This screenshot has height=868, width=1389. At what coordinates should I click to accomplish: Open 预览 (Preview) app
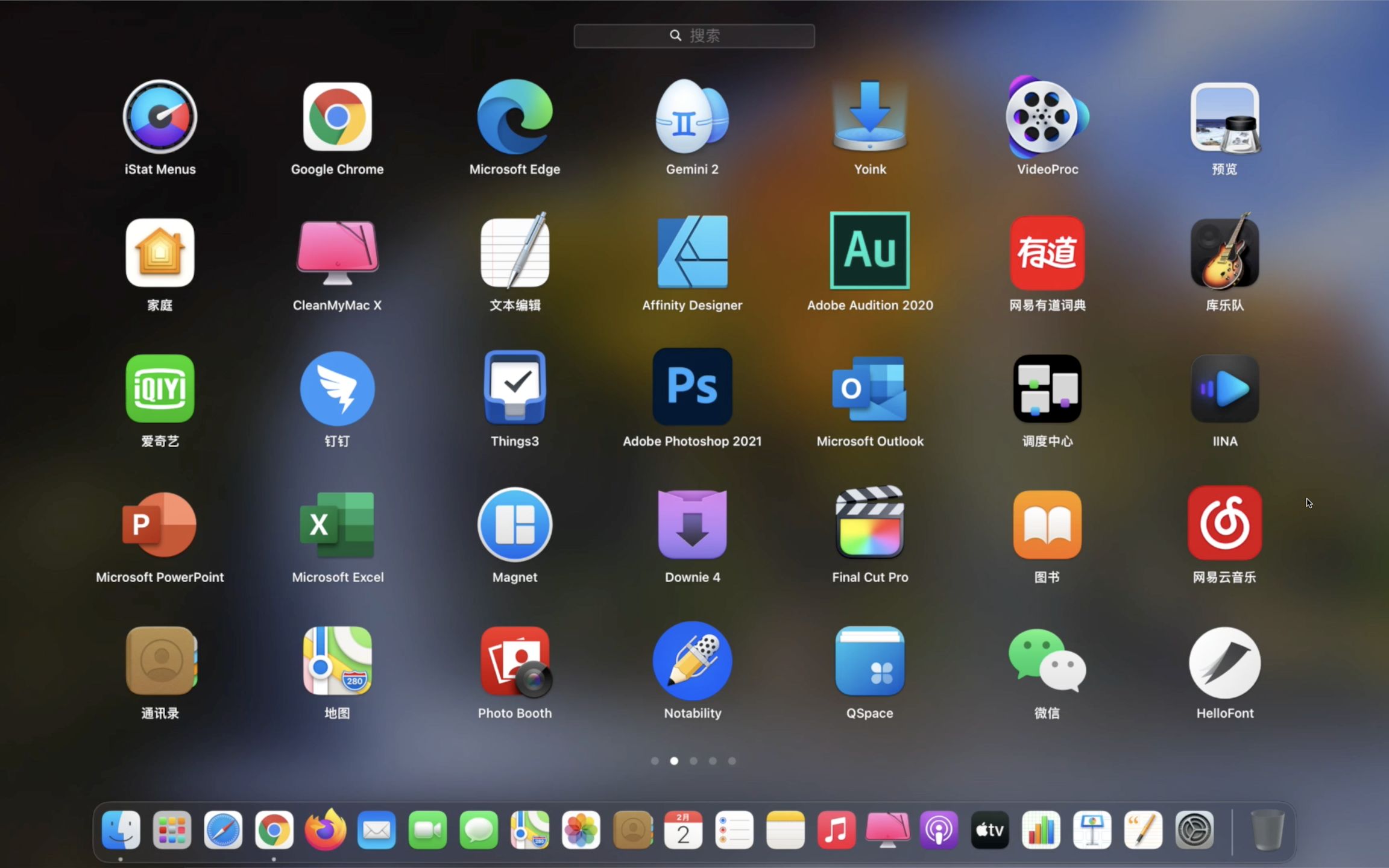pos(1224,117)
